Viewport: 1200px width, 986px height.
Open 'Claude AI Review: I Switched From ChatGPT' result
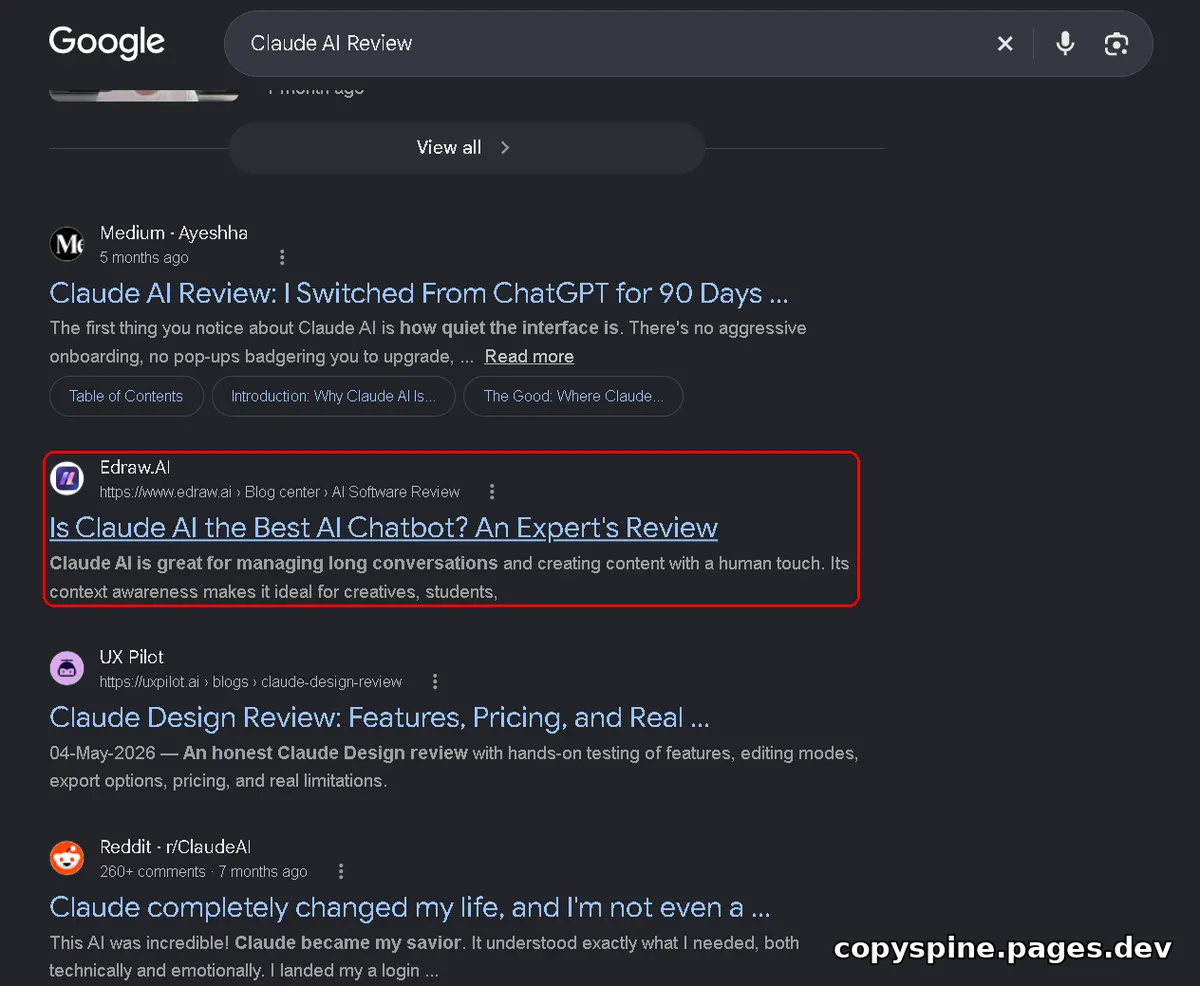[x=419, y=293]
